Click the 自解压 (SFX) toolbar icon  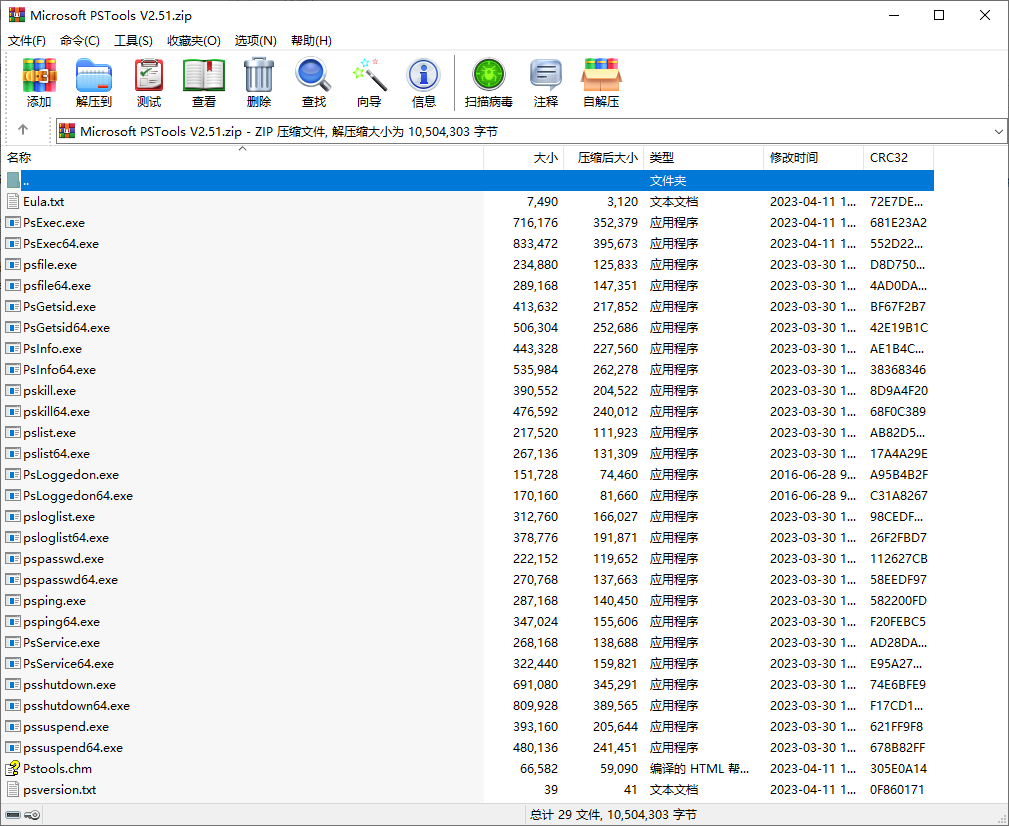(x=602, y=82)
